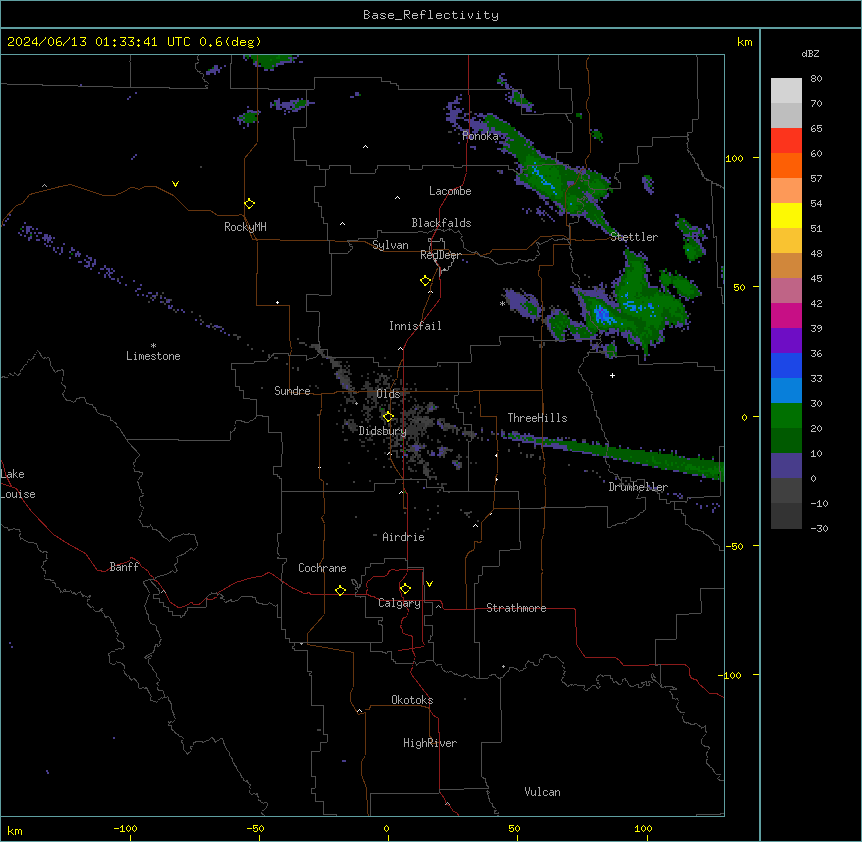Click the Vulcan label
The height and width of the screenshot is (842, 862).
[x=543, y=792]
